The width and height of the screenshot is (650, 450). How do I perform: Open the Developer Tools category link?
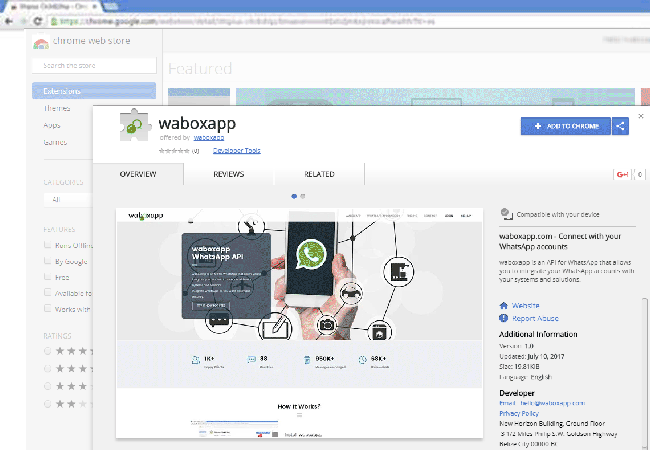pos(237,150)
